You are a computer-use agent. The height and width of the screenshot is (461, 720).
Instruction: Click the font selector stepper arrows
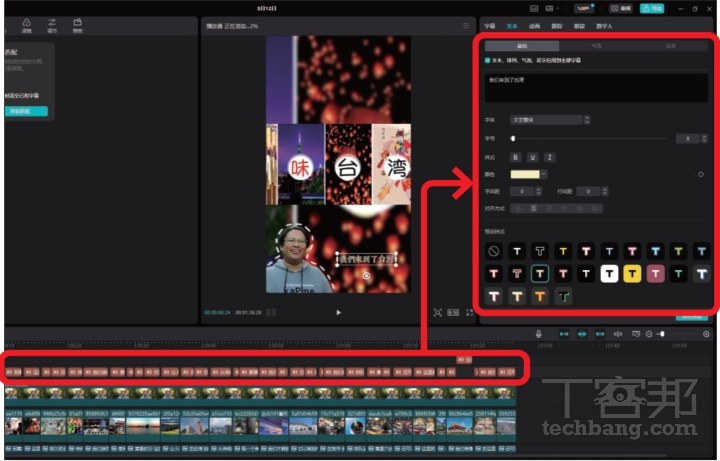point(587,120)
